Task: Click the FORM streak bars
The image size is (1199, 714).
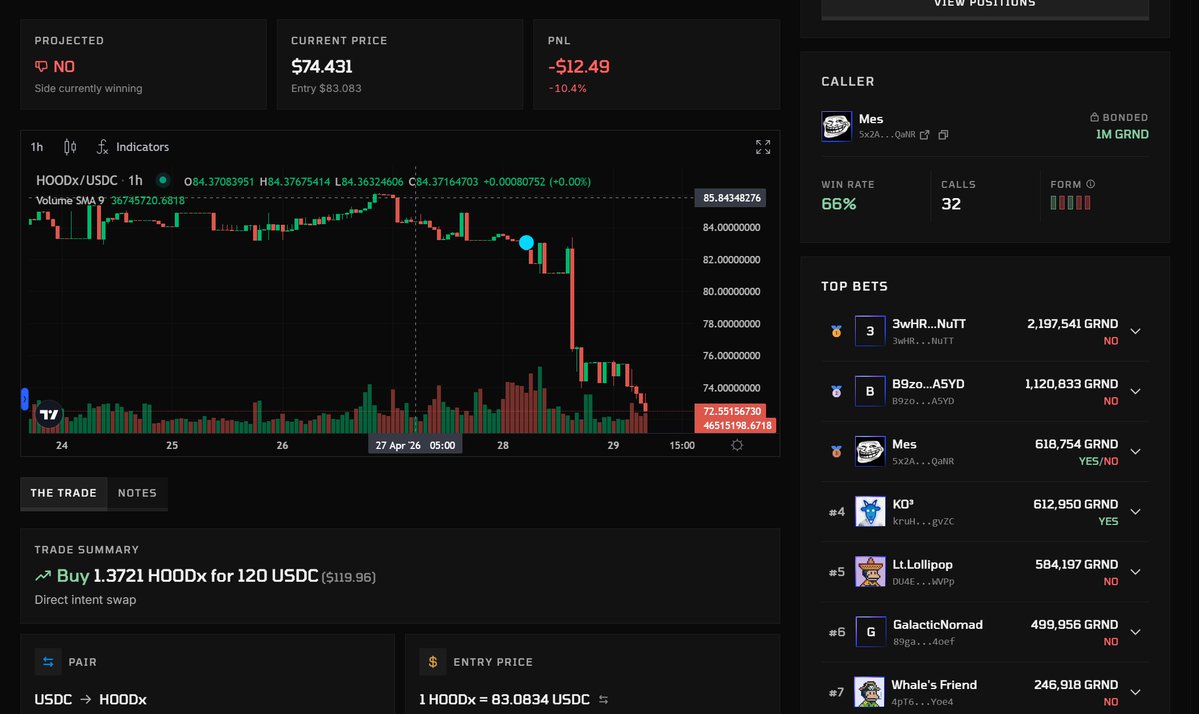Action: pos(1071,203)
